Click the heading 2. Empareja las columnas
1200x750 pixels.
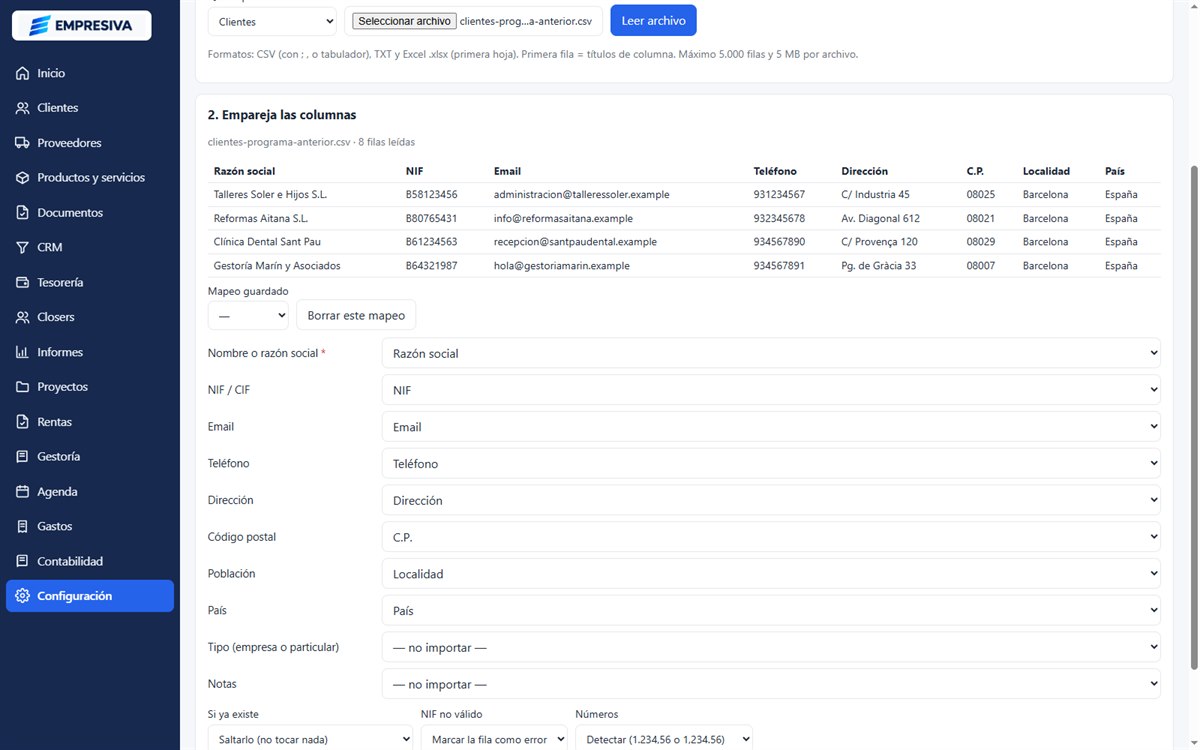click(282, 115)
